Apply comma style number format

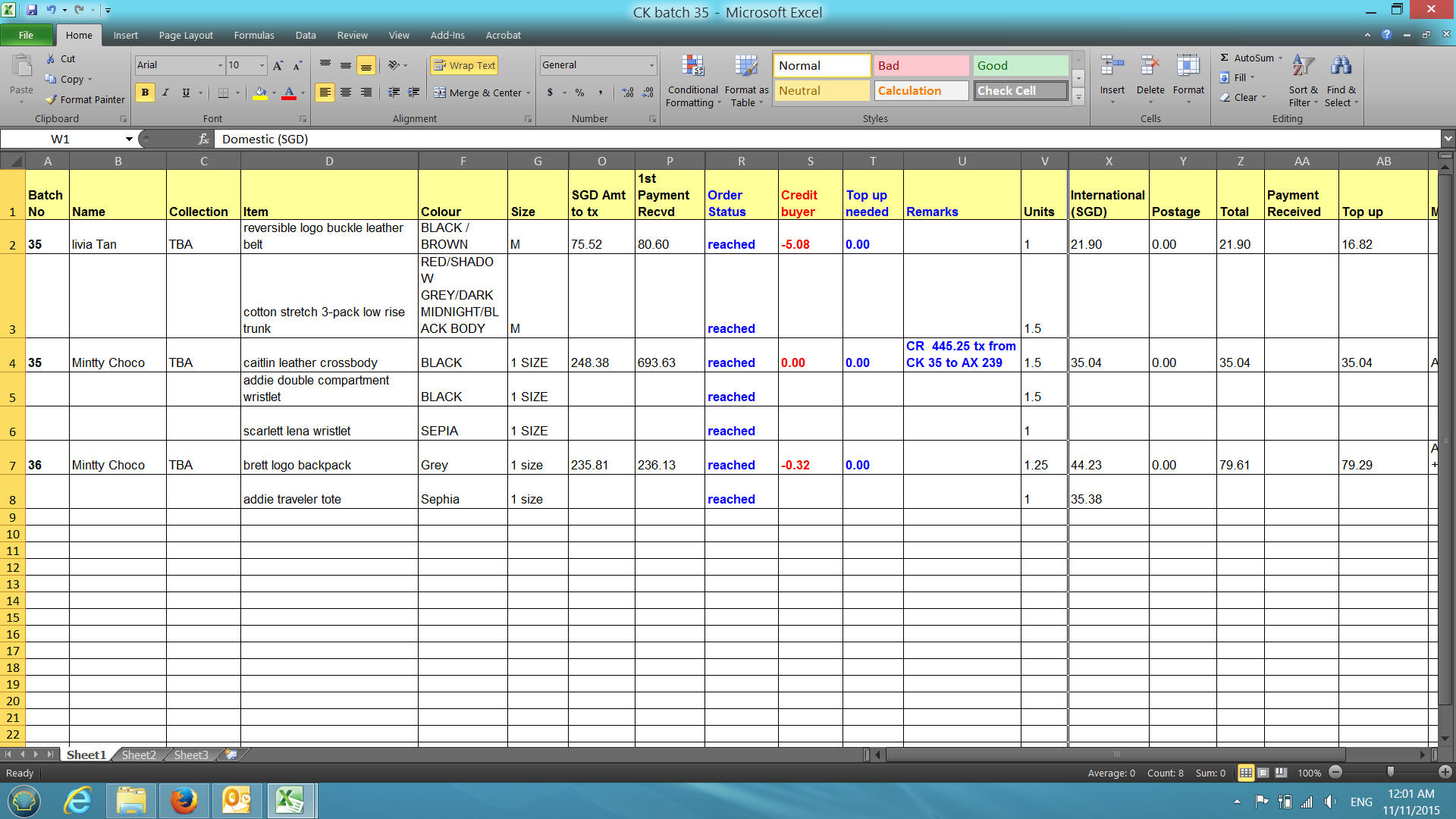pos(601,93)
